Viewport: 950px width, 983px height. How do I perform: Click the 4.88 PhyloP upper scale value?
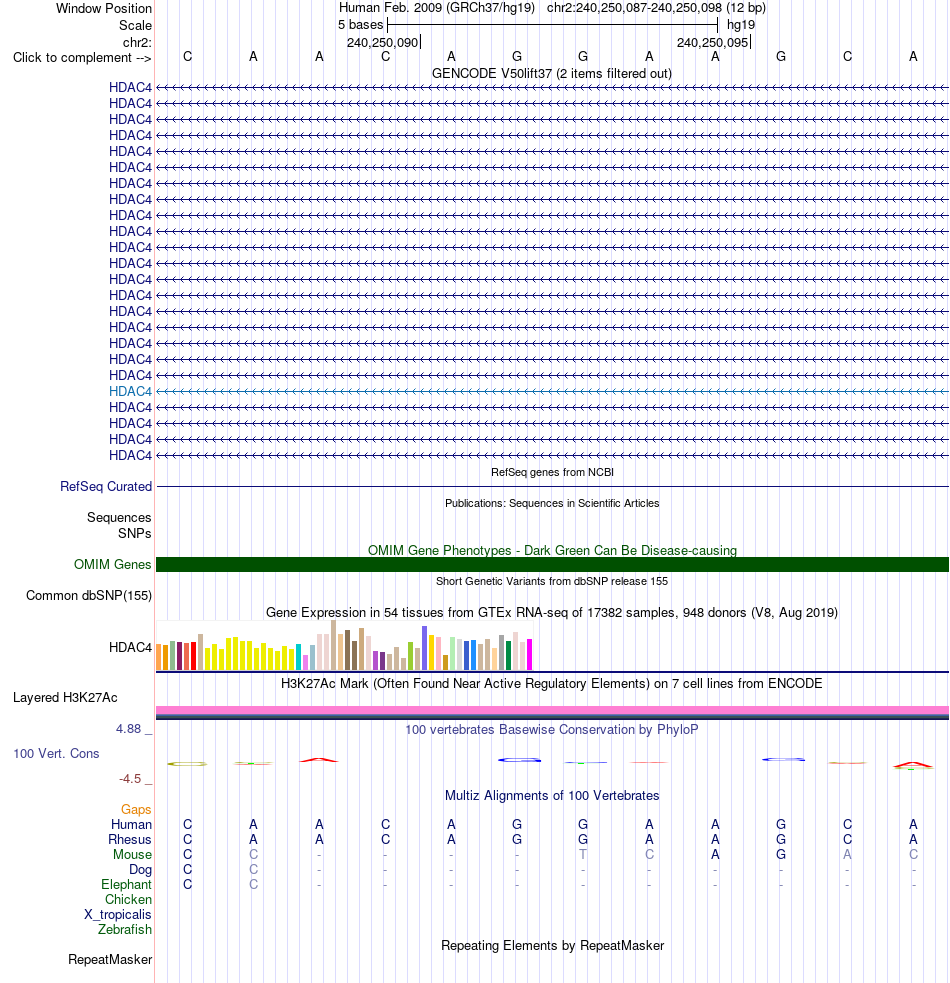(x=129, y=729)
